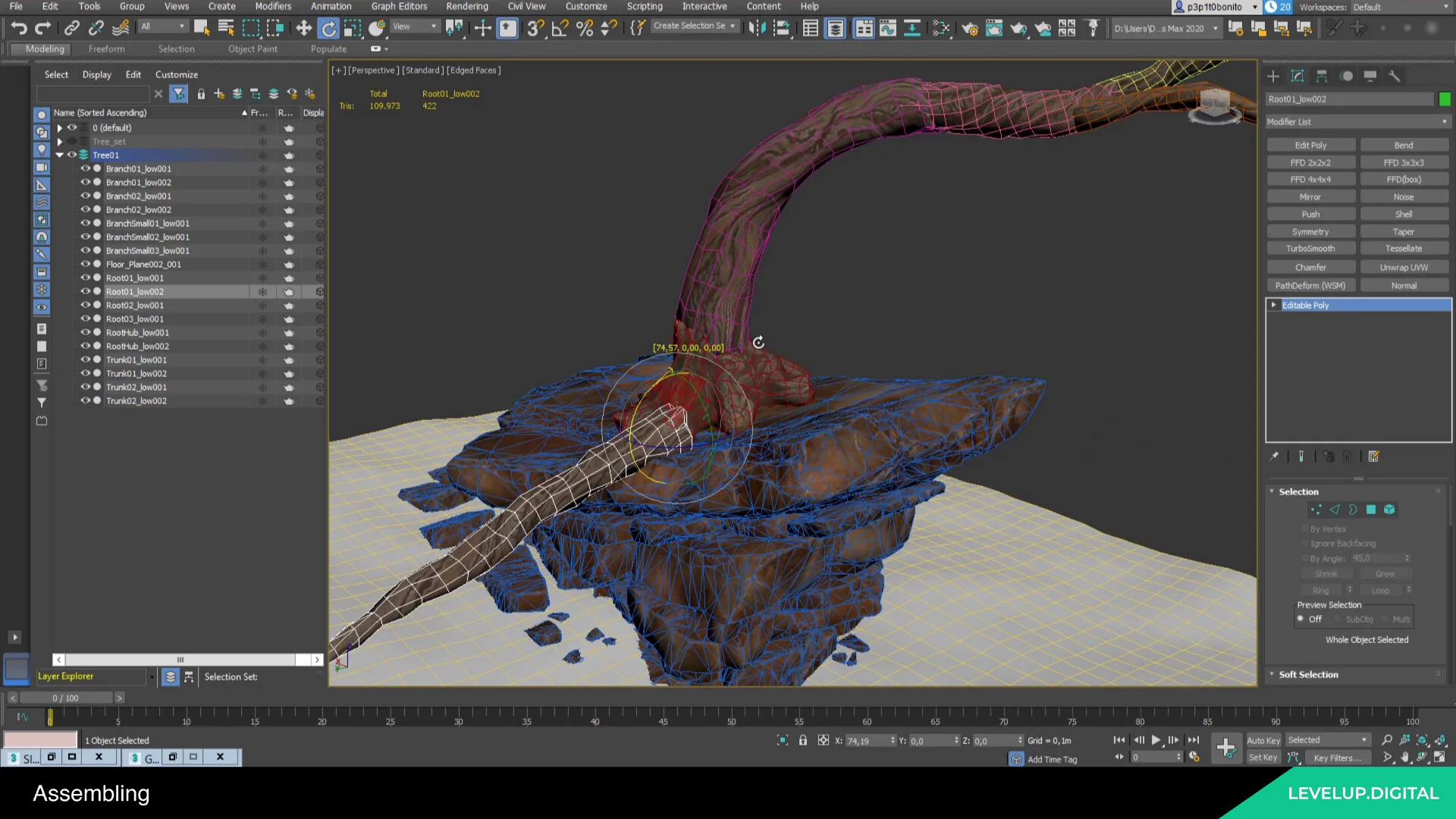Image resolution: width=1456 pixels, height=819 pixels.
Task: Collapse the Tree01 layer
Action: point(59,155)
